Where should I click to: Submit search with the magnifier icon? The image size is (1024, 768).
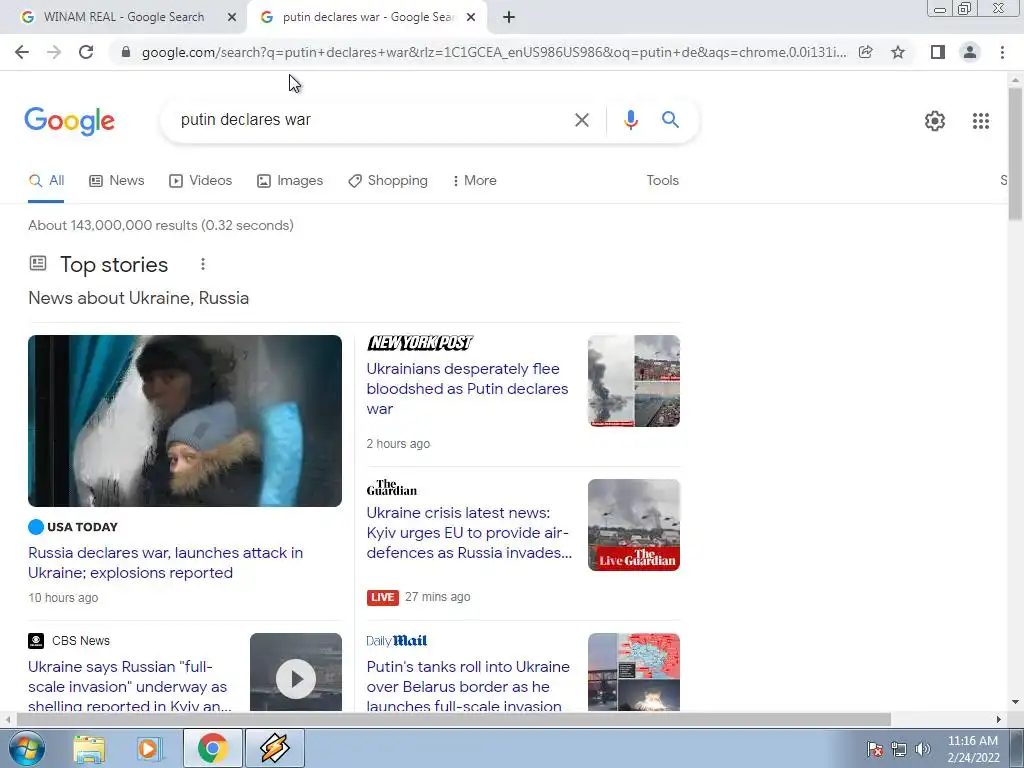click(670, 120)
